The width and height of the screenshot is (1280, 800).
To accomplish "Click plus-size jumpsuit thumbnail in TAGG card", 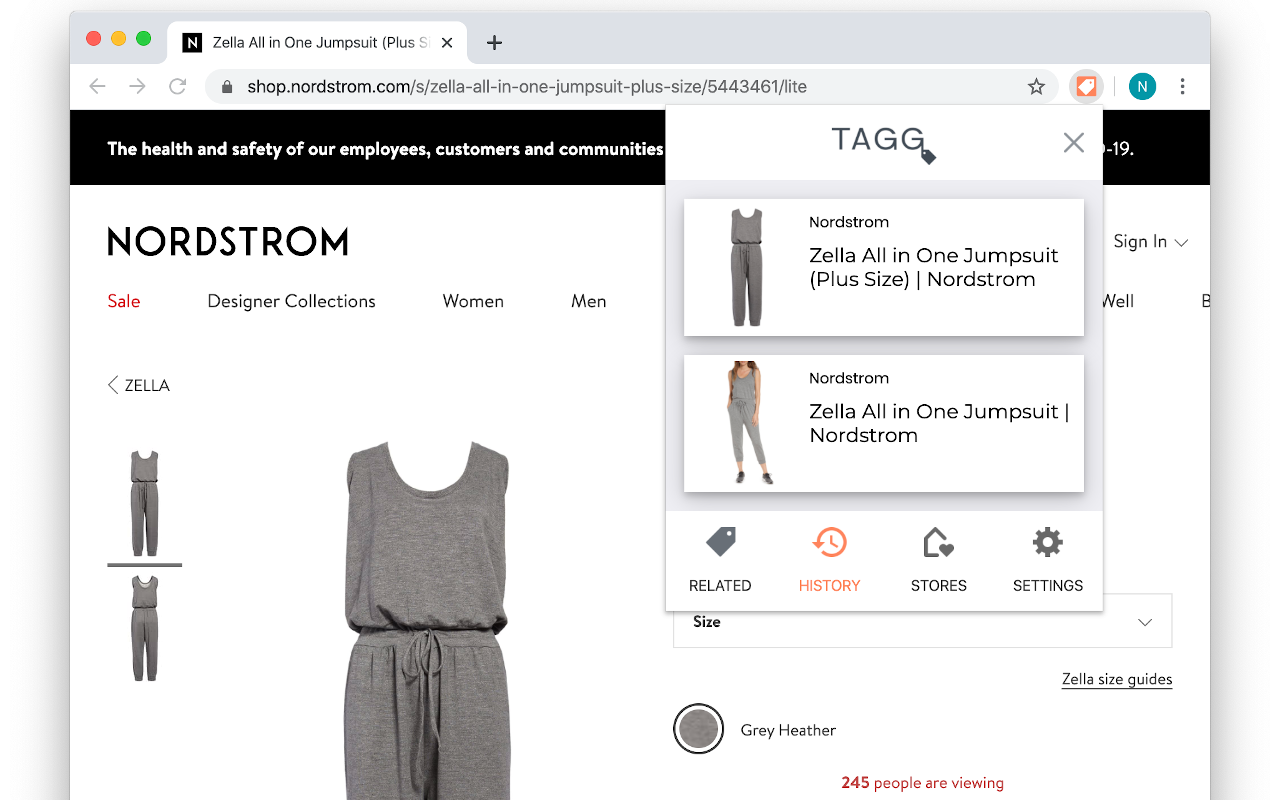I will pos(746,267).
